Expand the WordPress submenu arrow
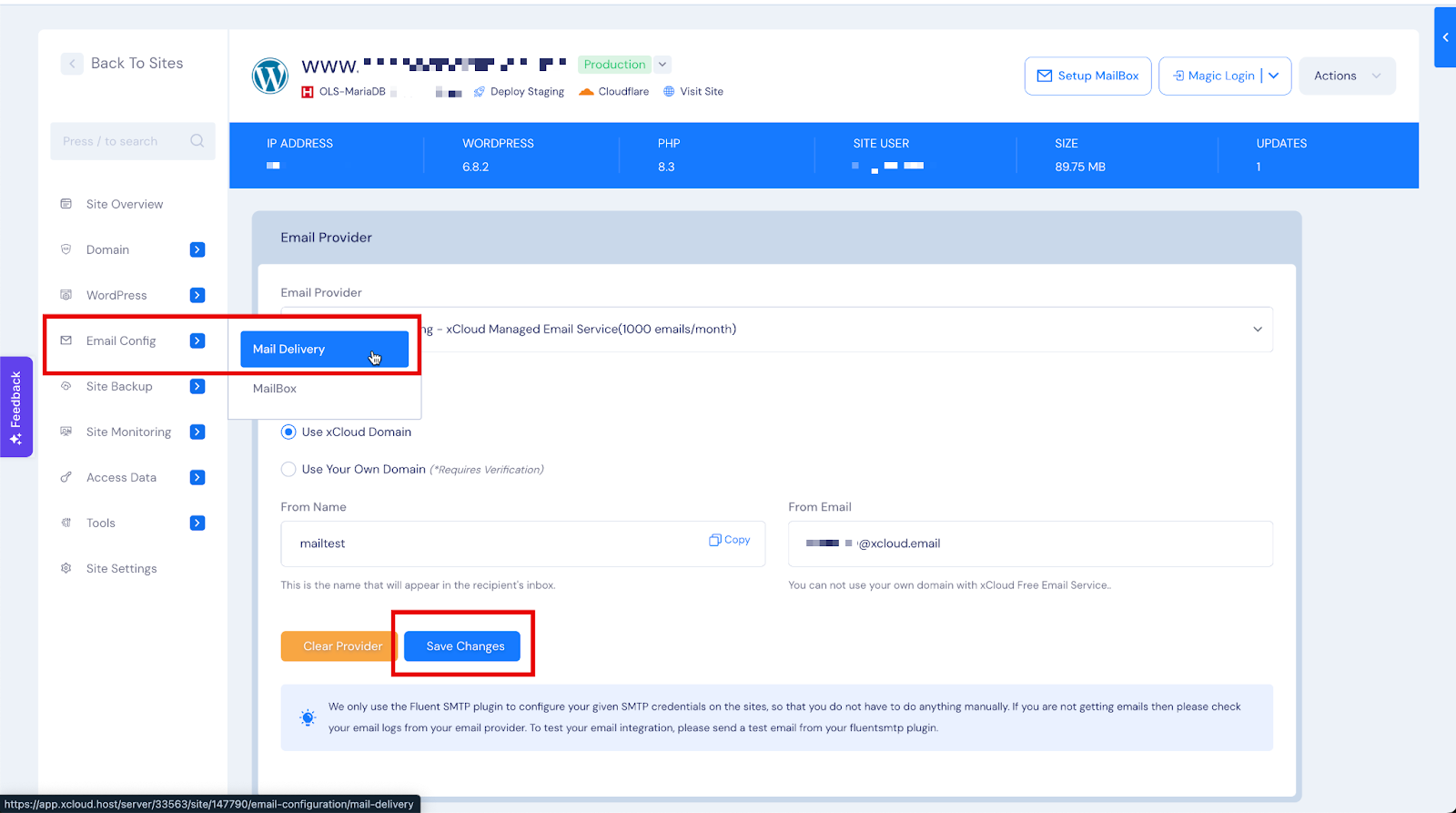The image size is (1456, 813). point(197,295)
